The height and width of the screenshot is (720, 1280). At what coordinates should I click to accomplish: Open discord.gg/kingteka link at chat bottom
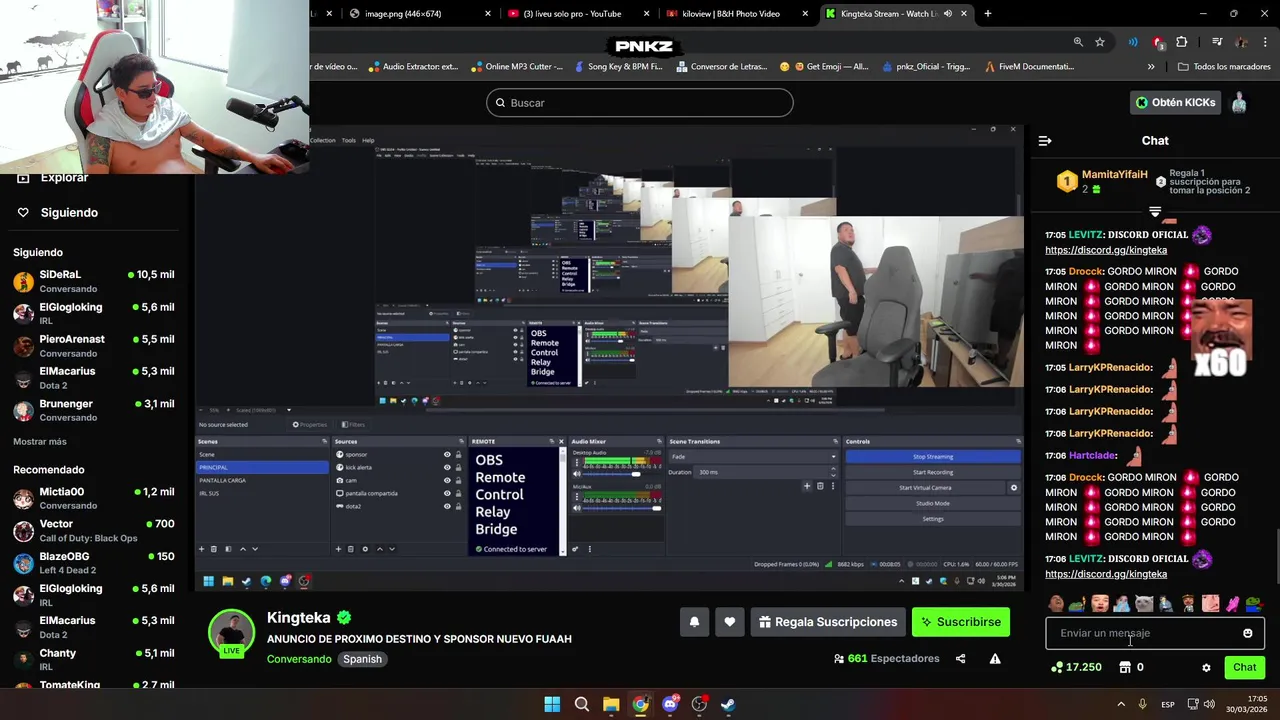pos(1106,574)
